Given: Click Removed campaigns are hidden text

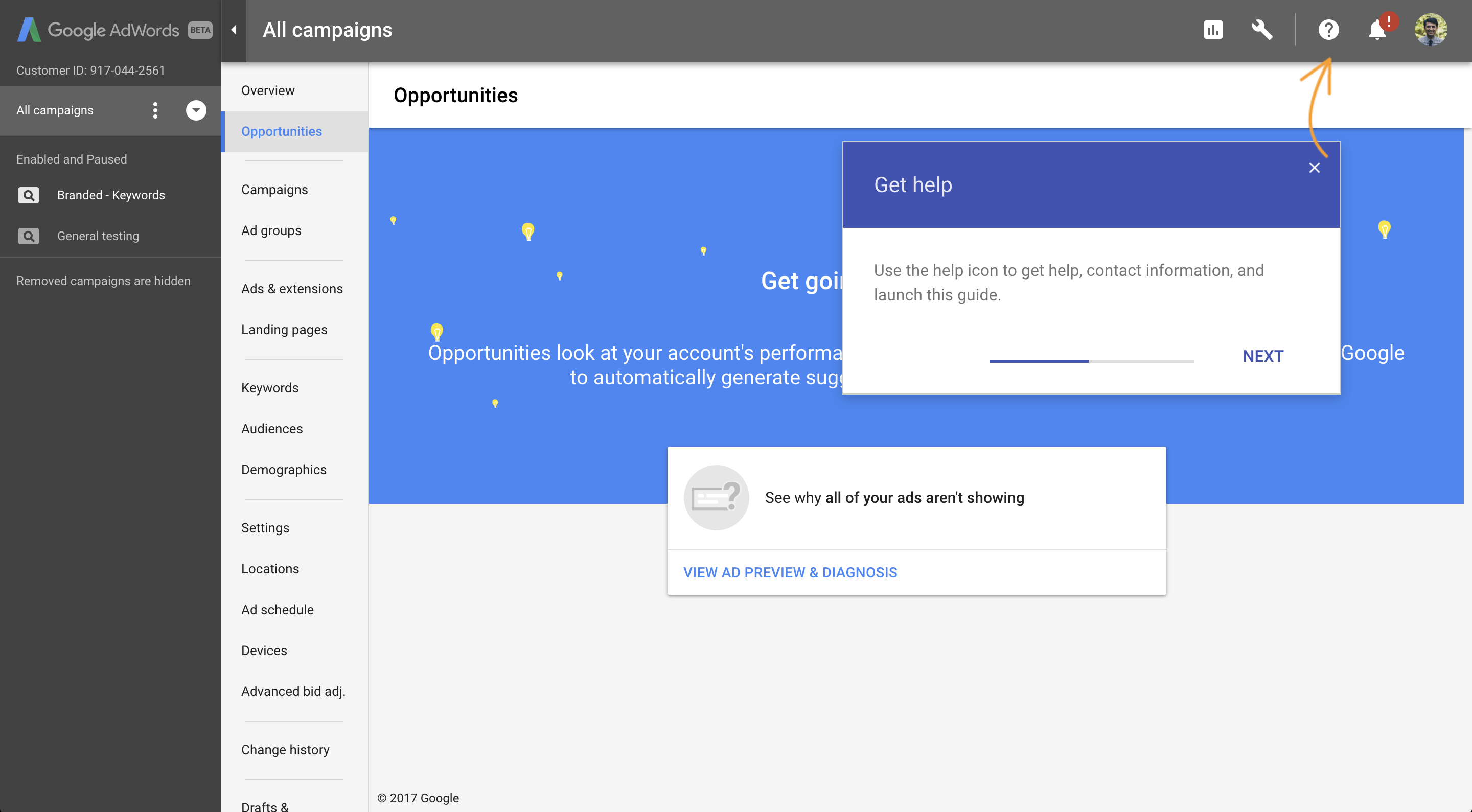Looking at the screenshot, I should (103, 281).
